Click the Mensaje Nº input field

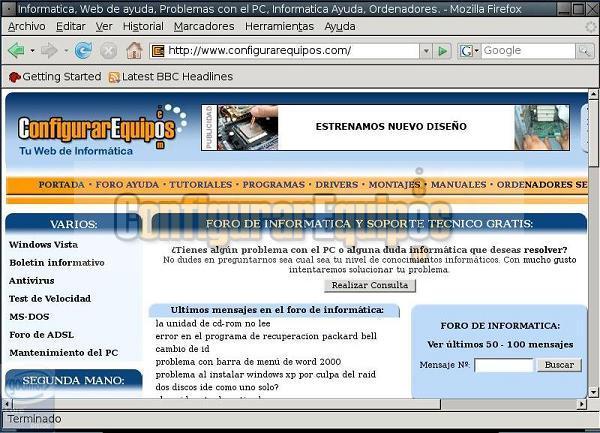[504, 365]
